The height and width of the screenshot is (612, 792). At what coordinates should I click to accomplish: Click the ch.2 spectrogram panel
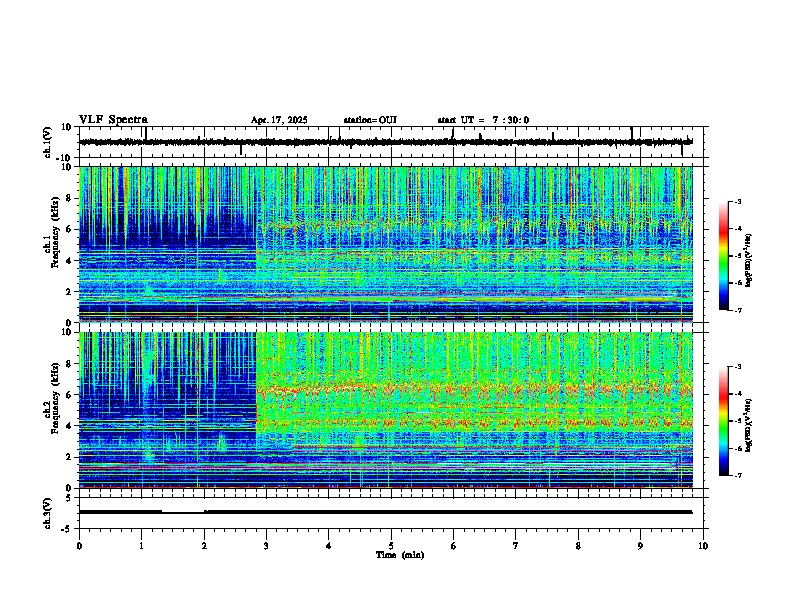pos(386,410)
